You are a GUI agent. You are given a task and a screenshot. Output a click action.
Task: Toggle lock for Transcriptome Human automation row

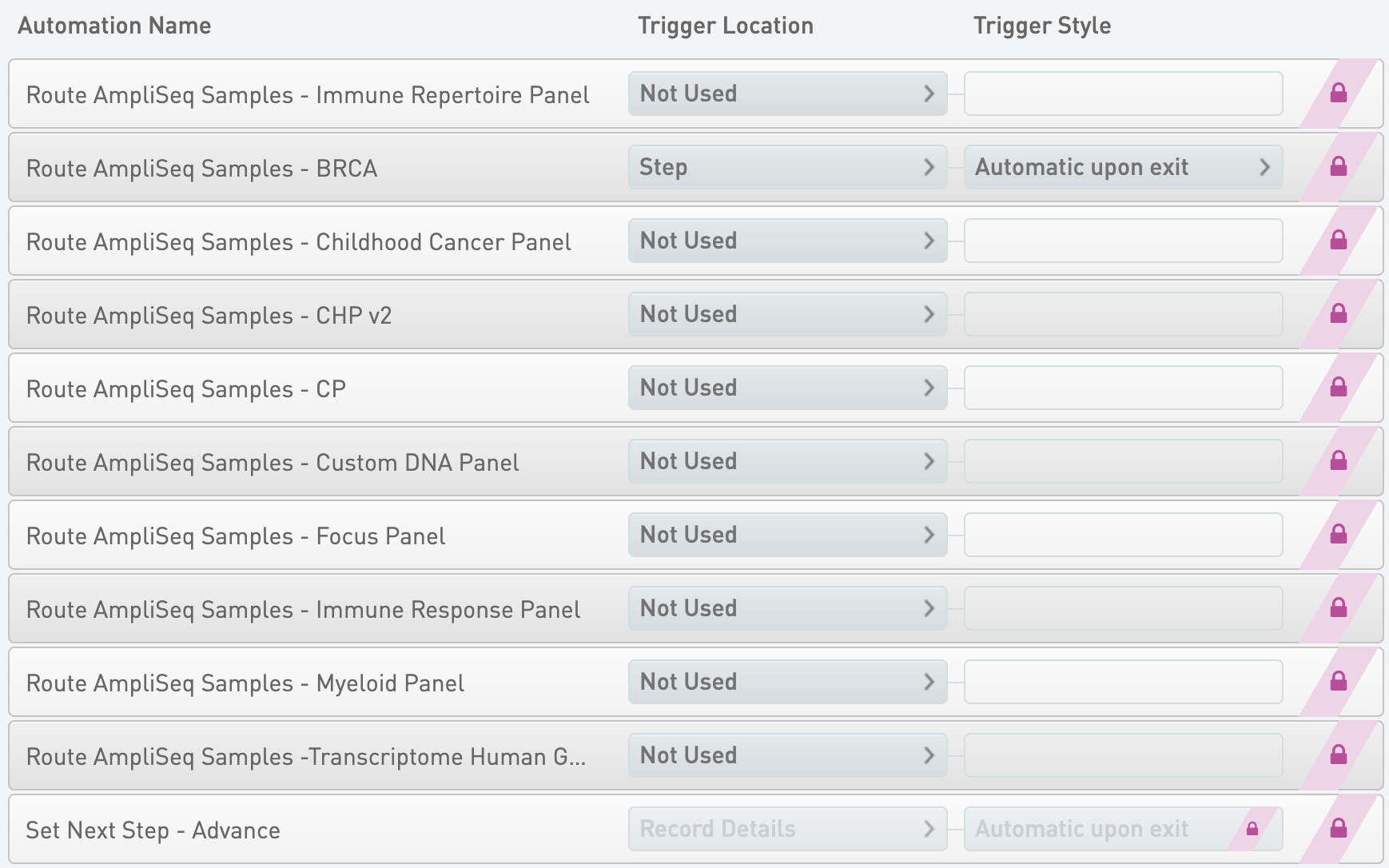point(1339,755)
